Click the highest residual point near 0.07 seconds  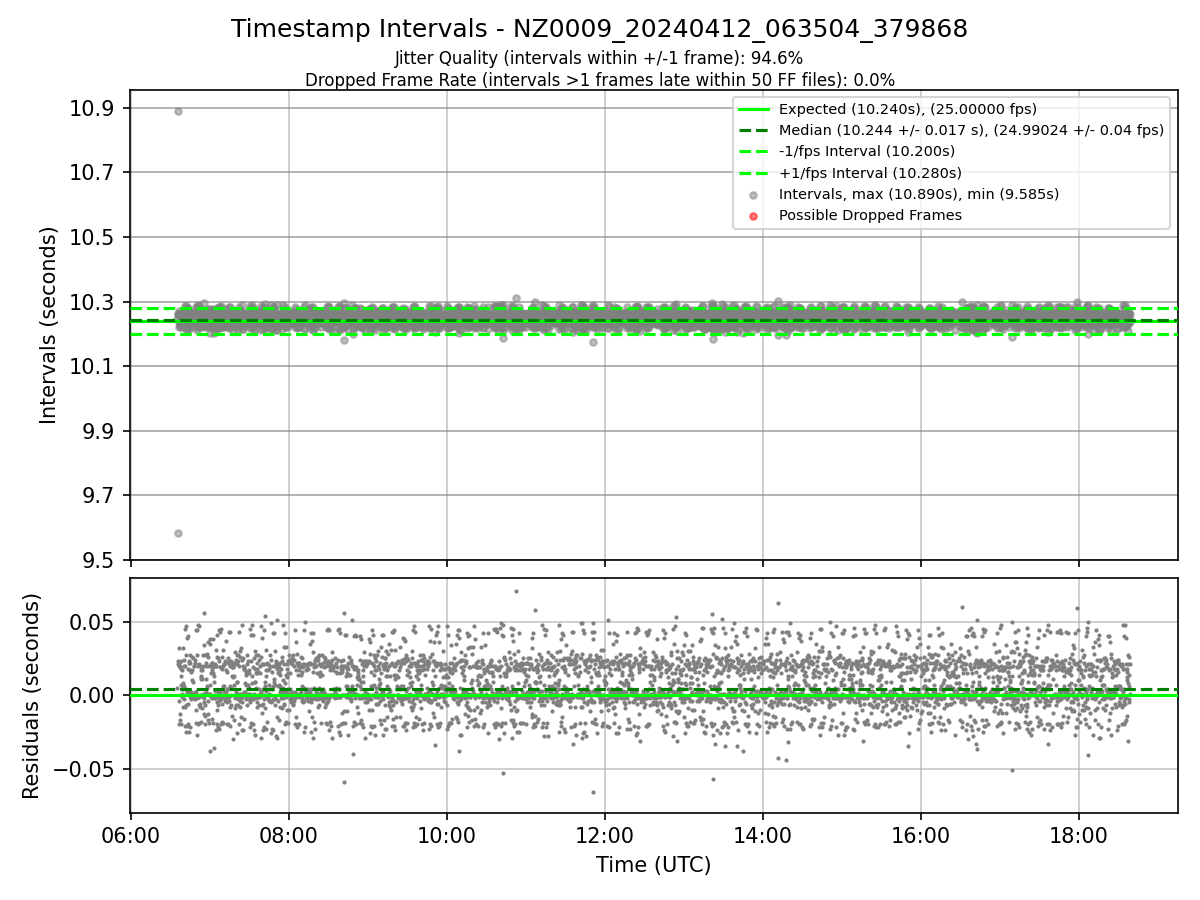[x=516, y=591]
